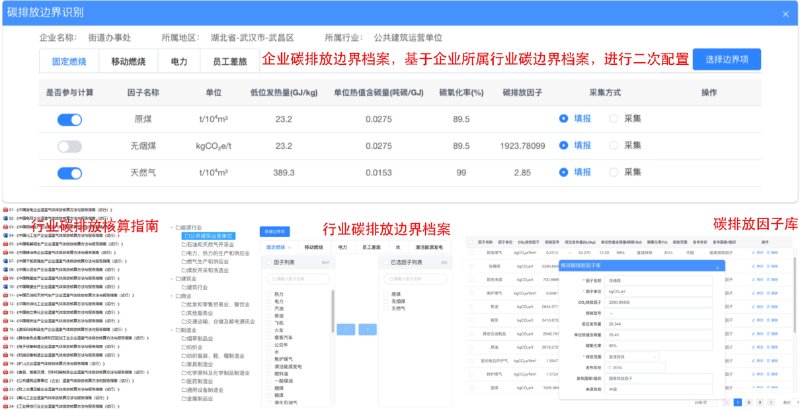800x411 pixels.
Task: Click the 碳排放因子 column header
Action: coord(521,93)
